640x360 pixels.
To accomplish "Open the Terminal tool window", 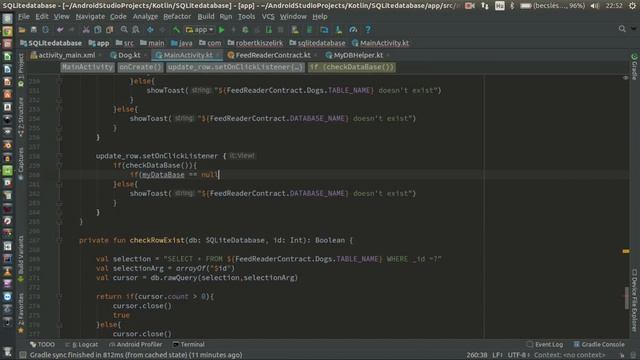I will click(189, 344).
